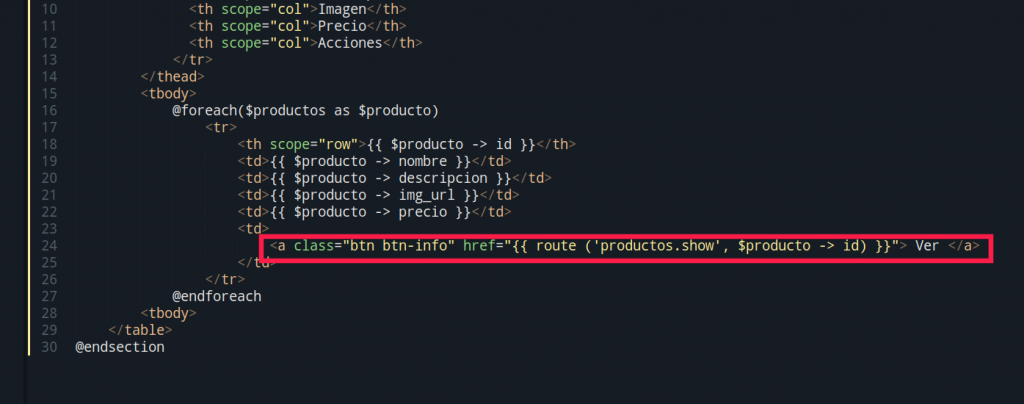Click 'nombre' in the Blade expression
The width and height of the screenshot is (1024, 404).
click(422, 161)
